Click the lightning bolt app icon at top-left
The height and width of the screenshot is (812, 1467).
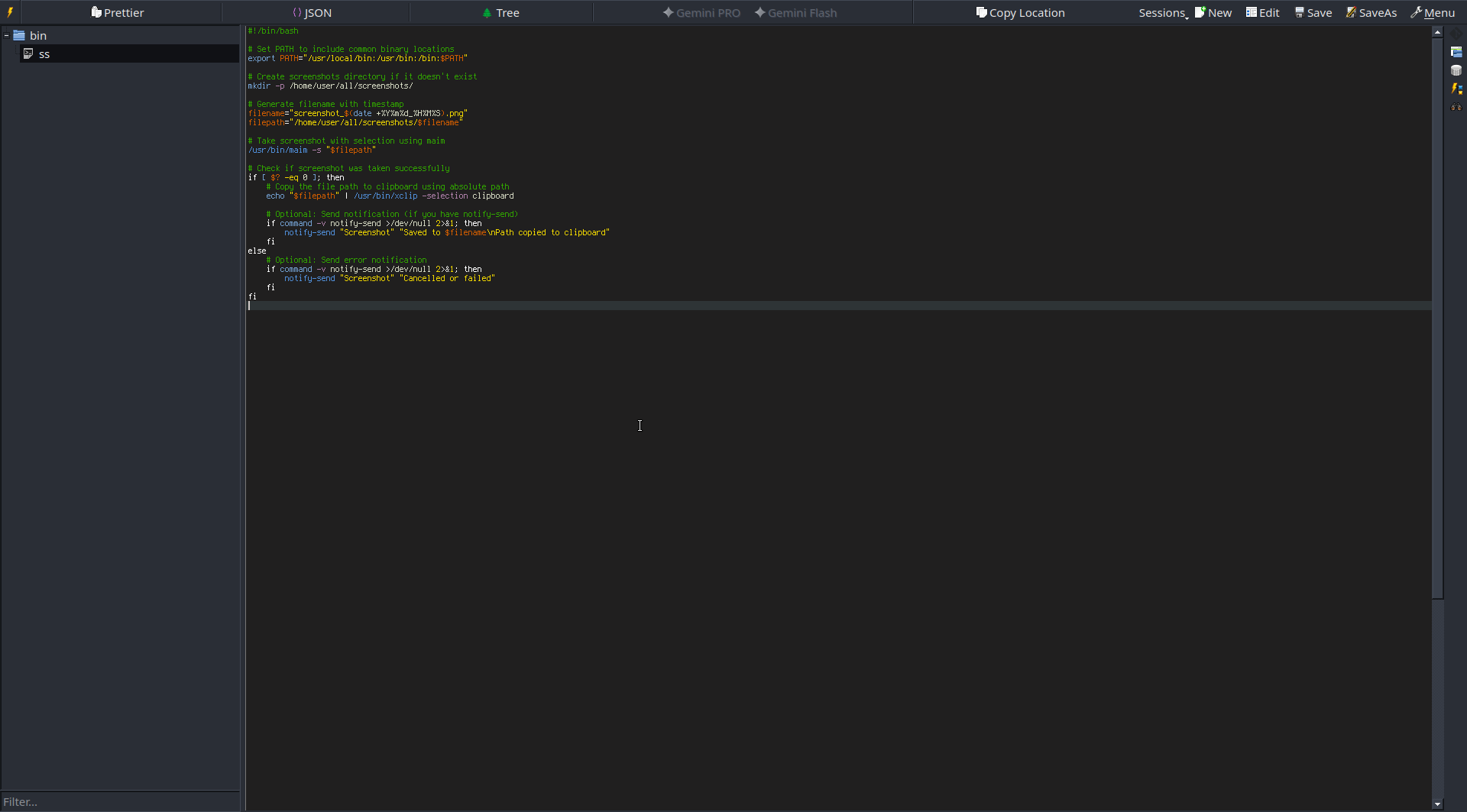[x=10, y=12]
